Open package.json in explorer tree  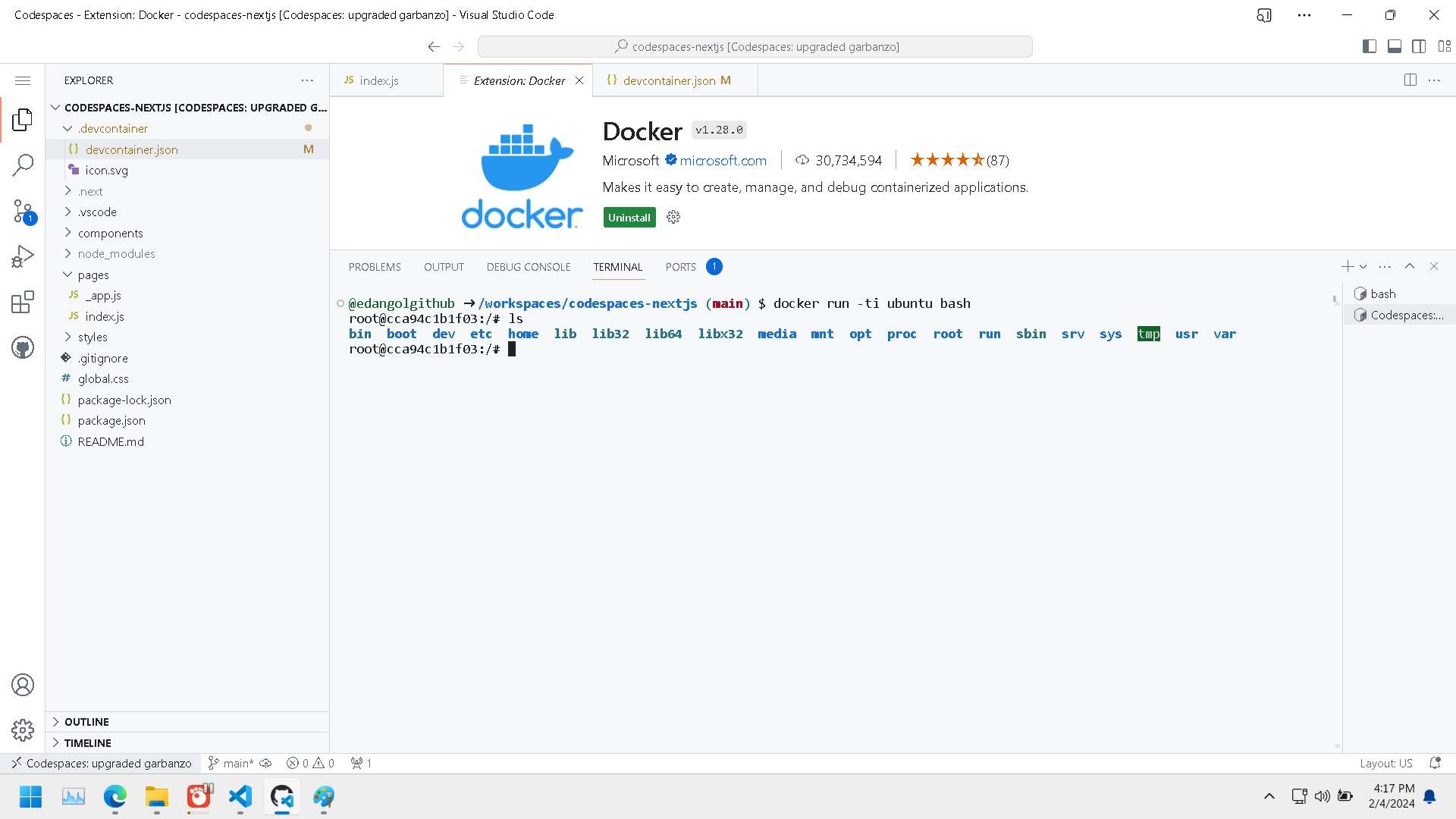pos(187,420)
